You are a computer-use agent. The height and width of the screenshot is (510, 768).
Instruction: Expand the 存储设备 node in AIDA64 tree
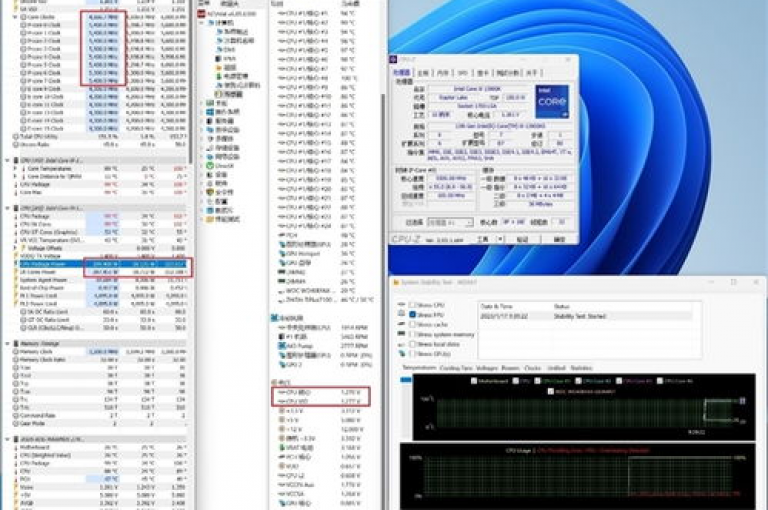pyautogui.click(x=202, y=147)
